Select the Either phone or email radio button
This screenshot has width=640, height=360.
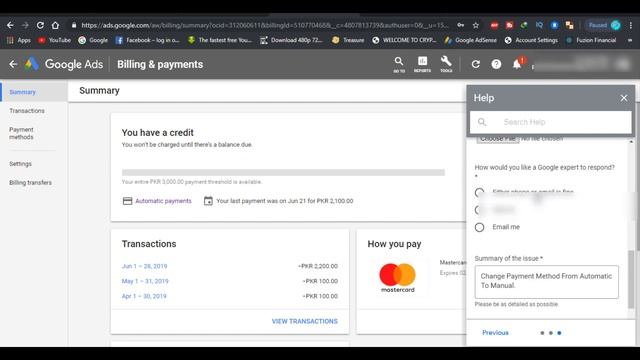click(480, 192)
